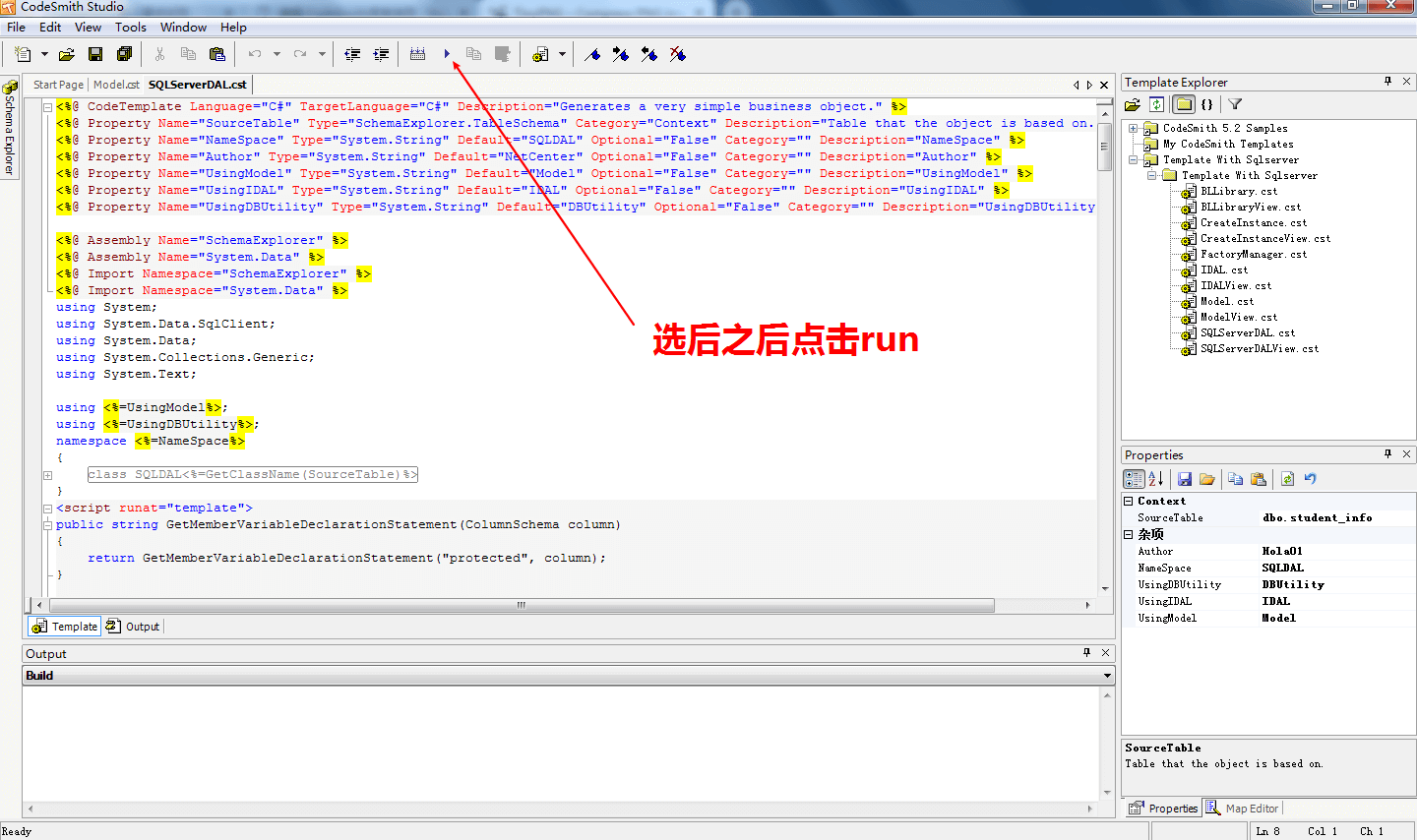Click the Increase Indent icon
The height and width of the screenshot is (840, 1417).
(x=381, y=54)
